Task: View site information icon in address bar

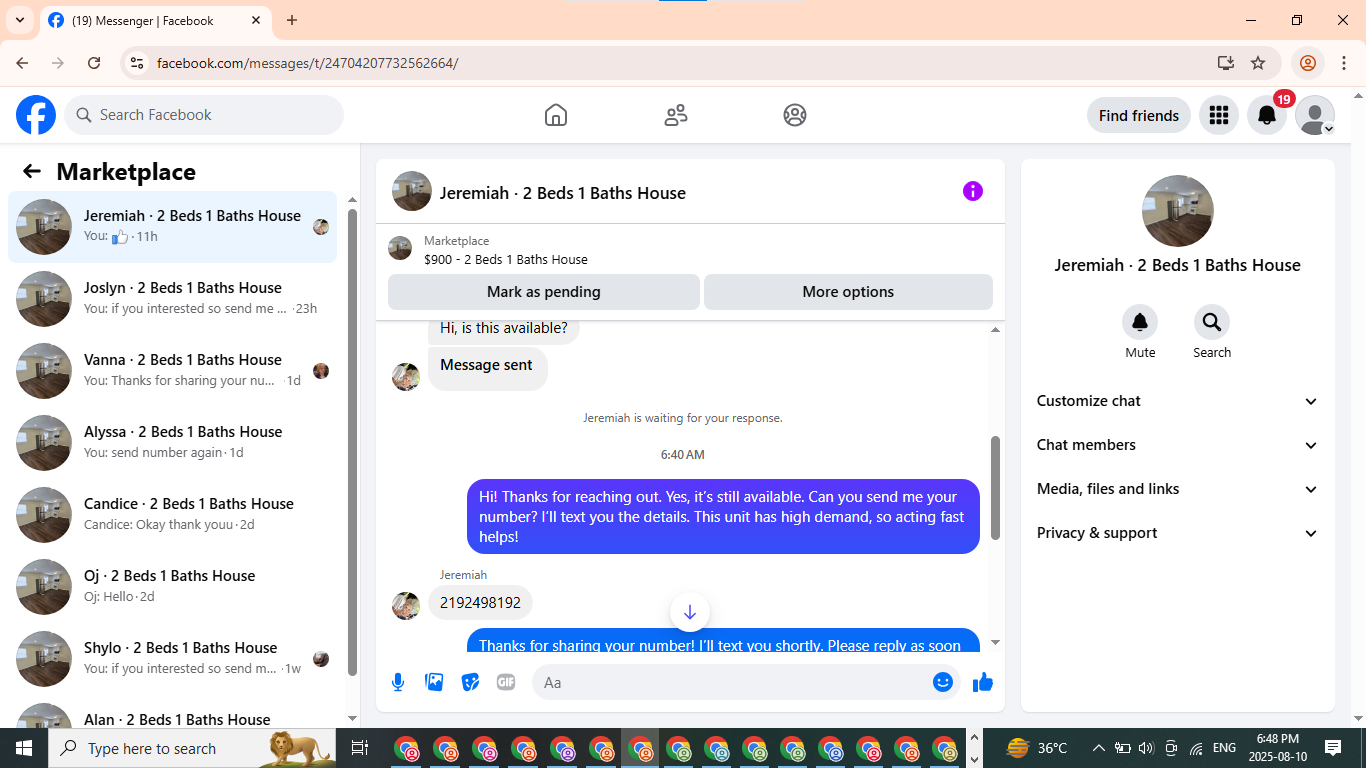Action: tap(138, 63)
